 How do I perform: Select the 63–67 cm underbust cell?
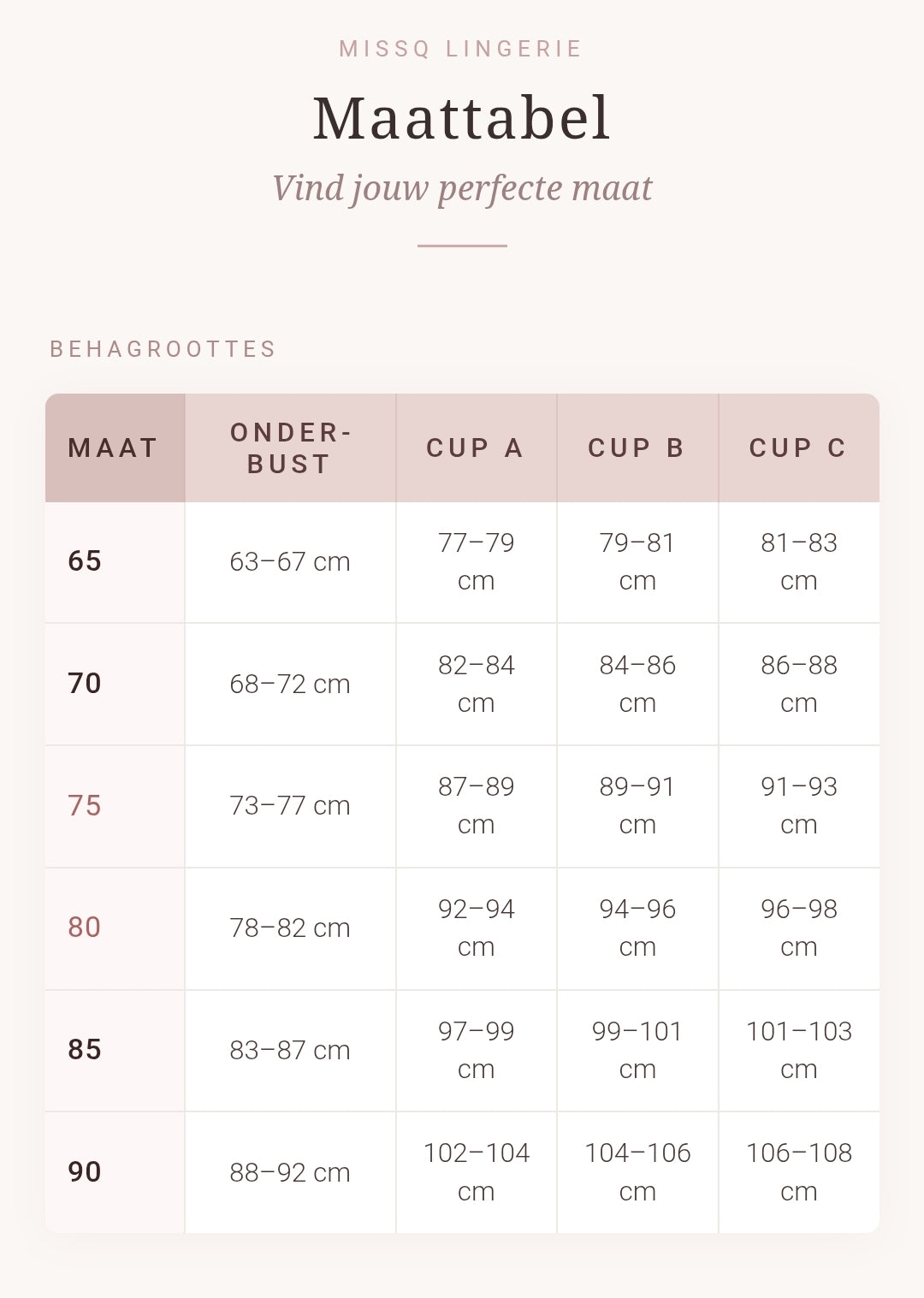[290, 562]
